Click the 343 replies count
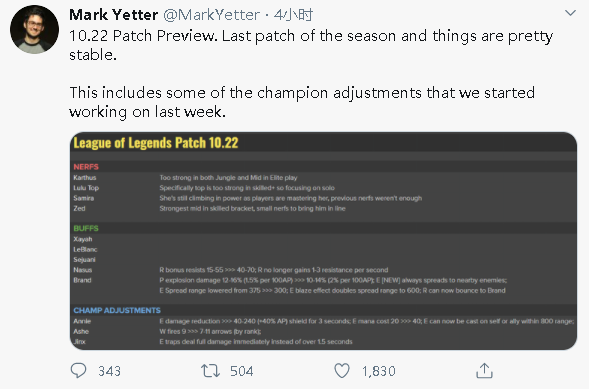 coord(109,371)
